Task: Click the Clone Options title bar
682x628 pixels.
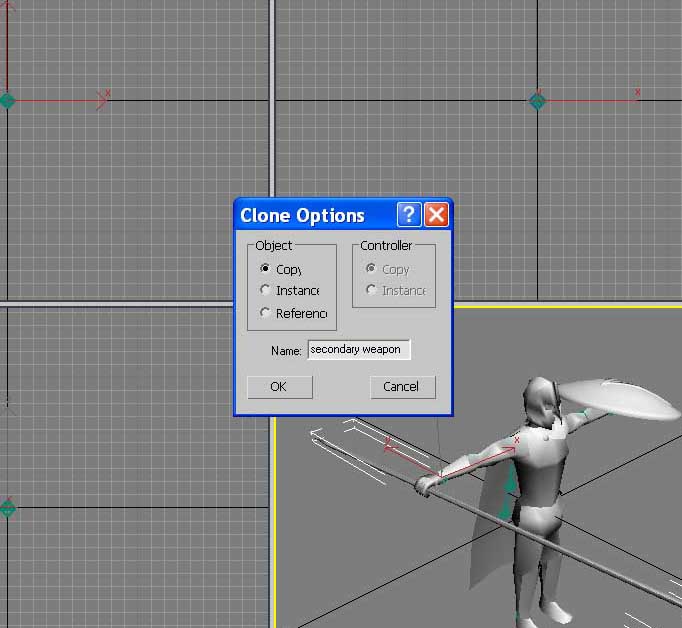Action: click(315, 215)
